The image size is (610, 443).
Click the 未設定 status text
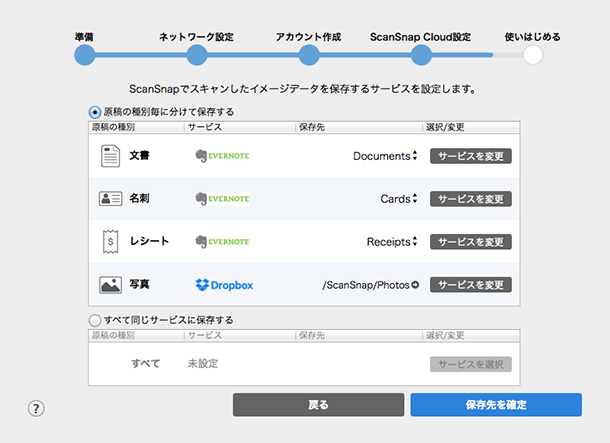(203, 364)
